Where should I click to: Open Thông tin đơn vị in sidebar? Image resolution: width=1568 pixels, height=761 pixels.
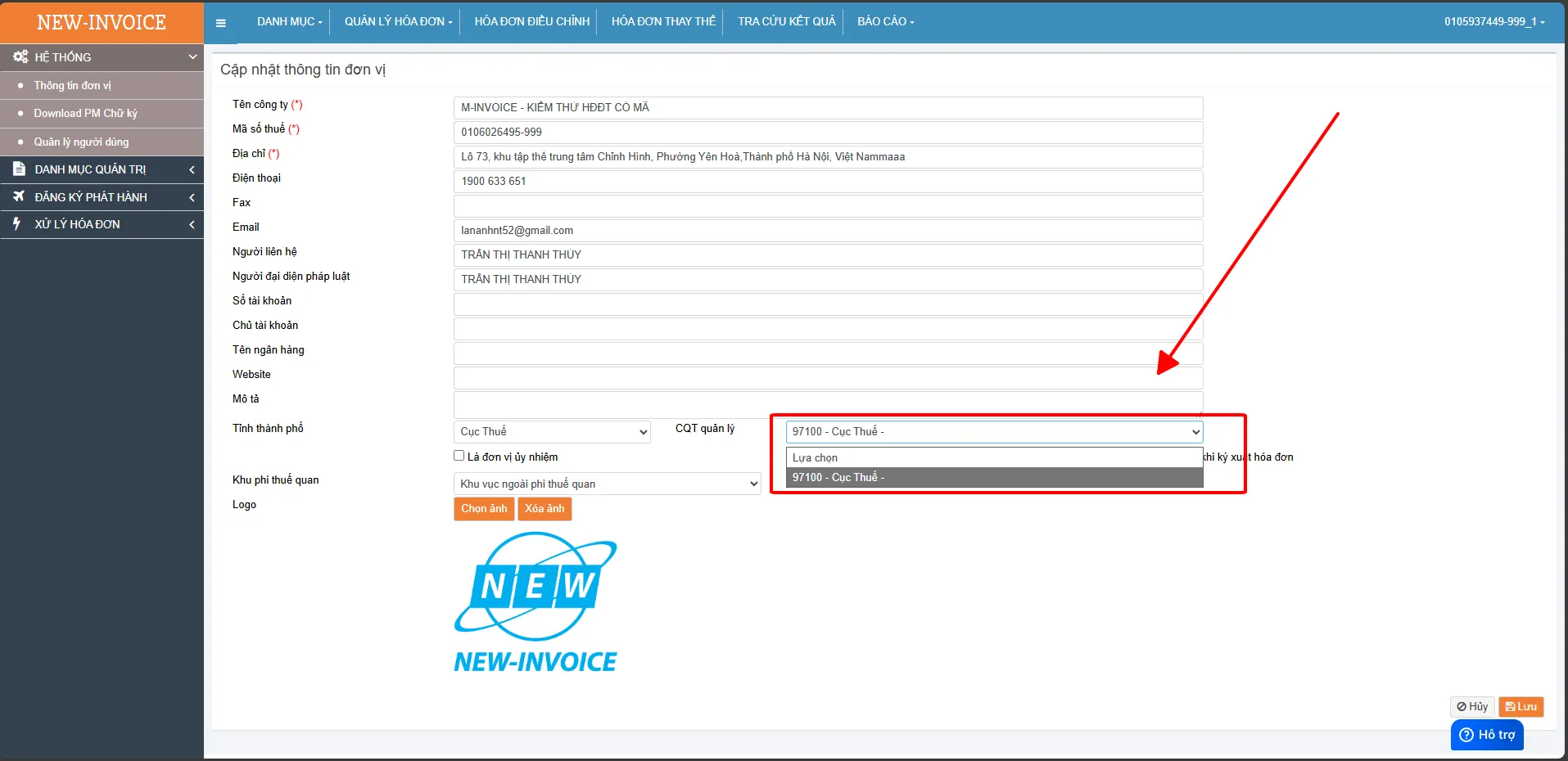click(x=72, y=85)
